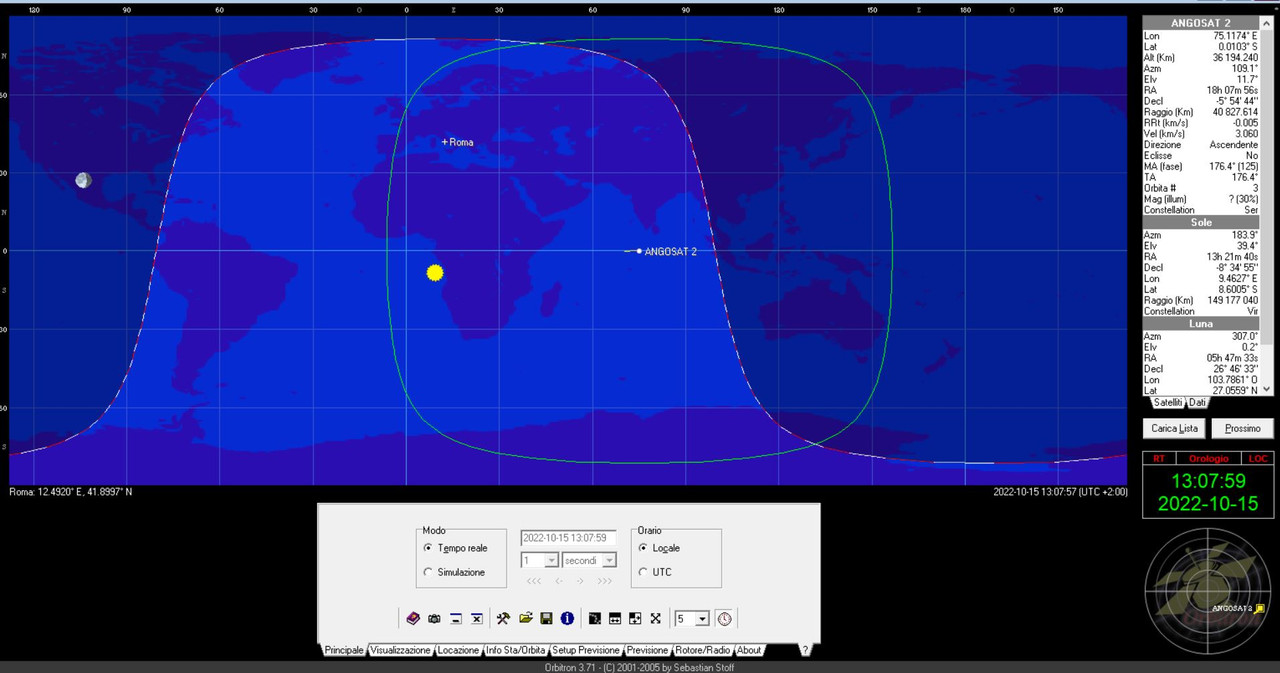Open the About tab
The width and height of the screenshot is (1280, 673).
point(749,650)
